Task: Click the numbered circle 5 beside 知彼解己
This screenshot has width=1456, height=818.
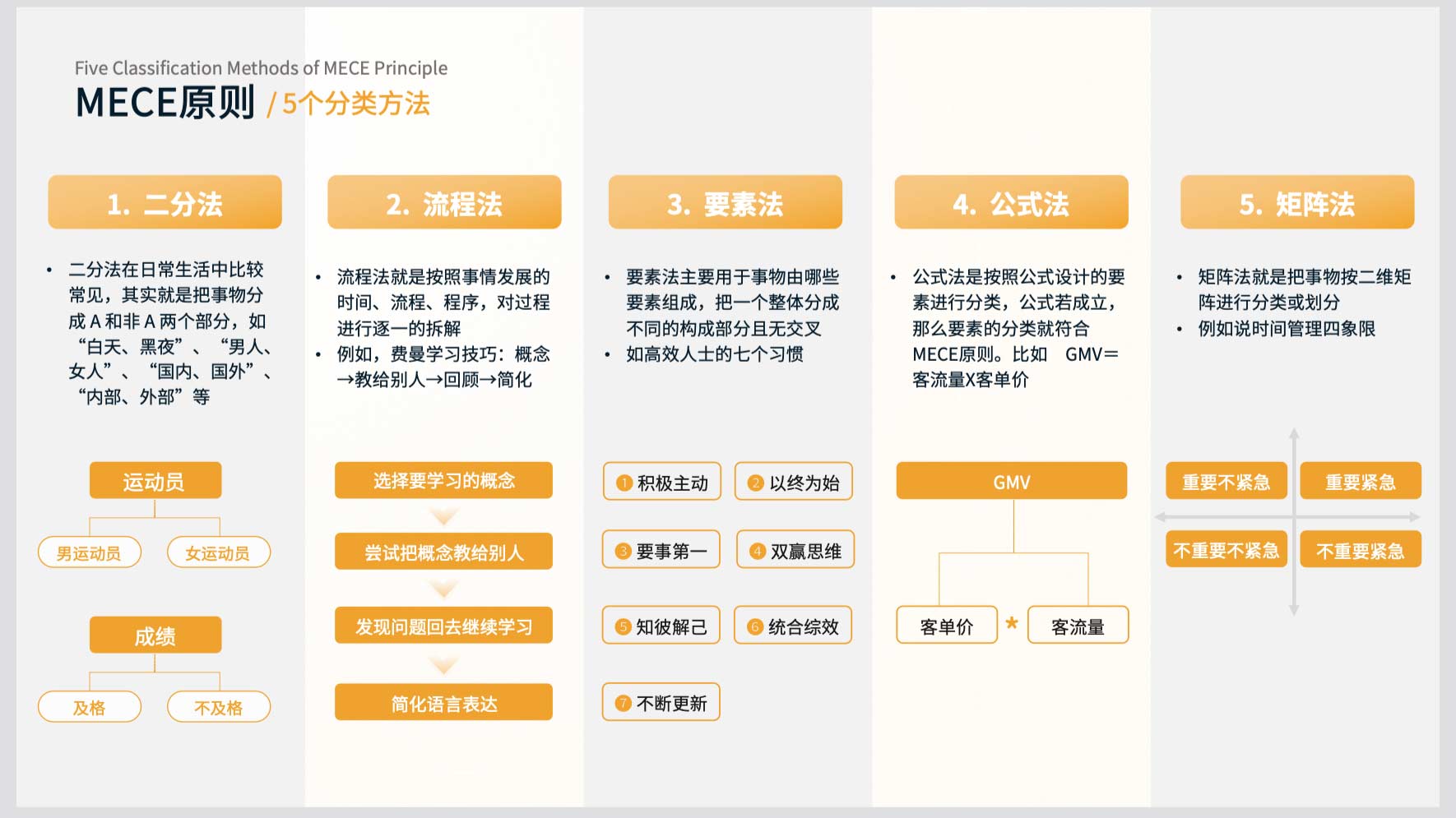Action: point(623,627)
